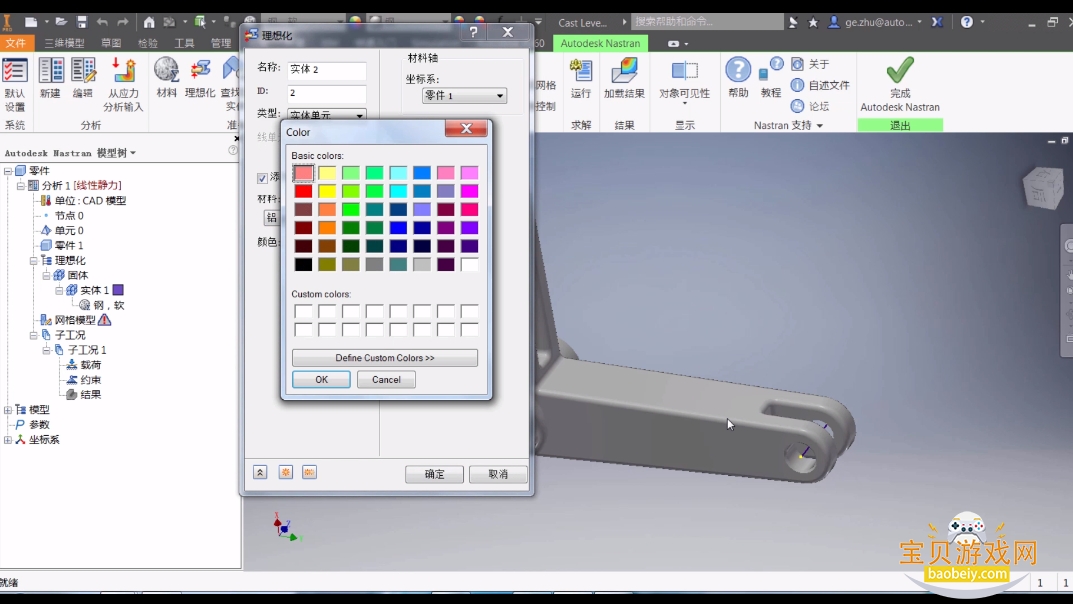Click the About (关于) item
This screenshot has height=604, width=1073.
[810, 64]
